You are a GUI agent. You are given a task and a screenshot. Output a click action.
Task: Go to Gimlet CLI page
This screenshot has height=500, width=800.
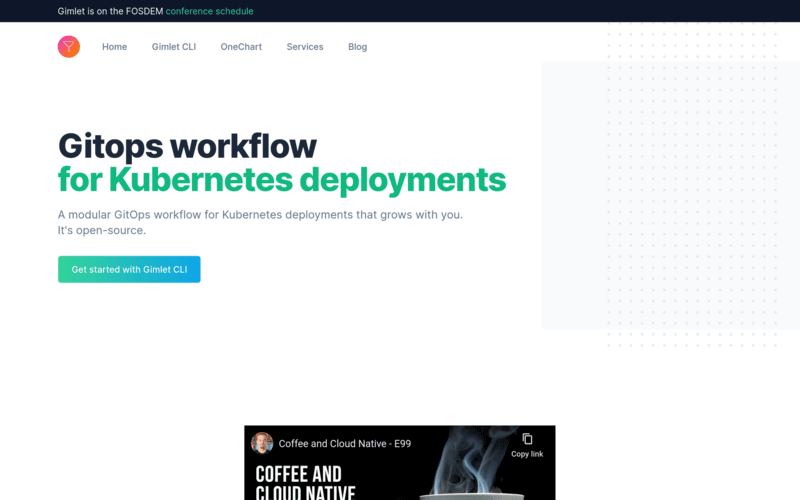click(x=173, y=46)
